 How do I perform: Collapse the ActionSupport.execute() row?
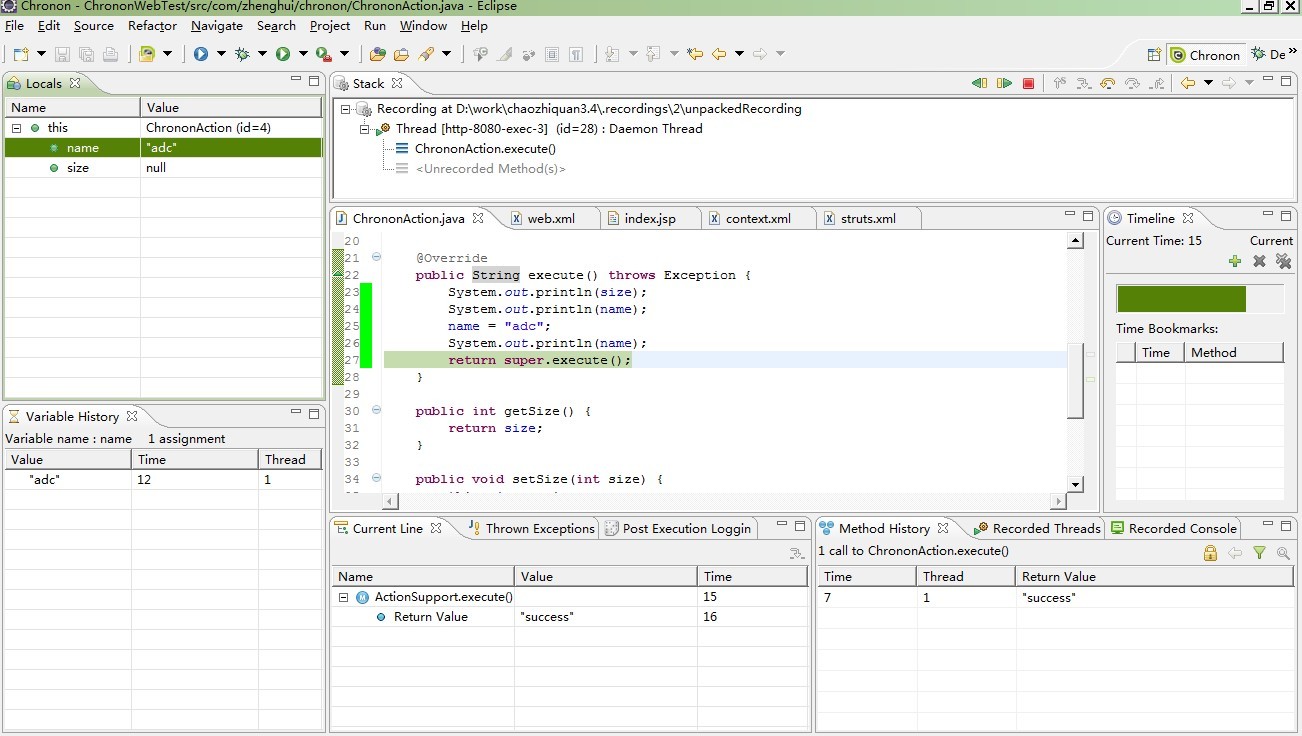[344, 598]
